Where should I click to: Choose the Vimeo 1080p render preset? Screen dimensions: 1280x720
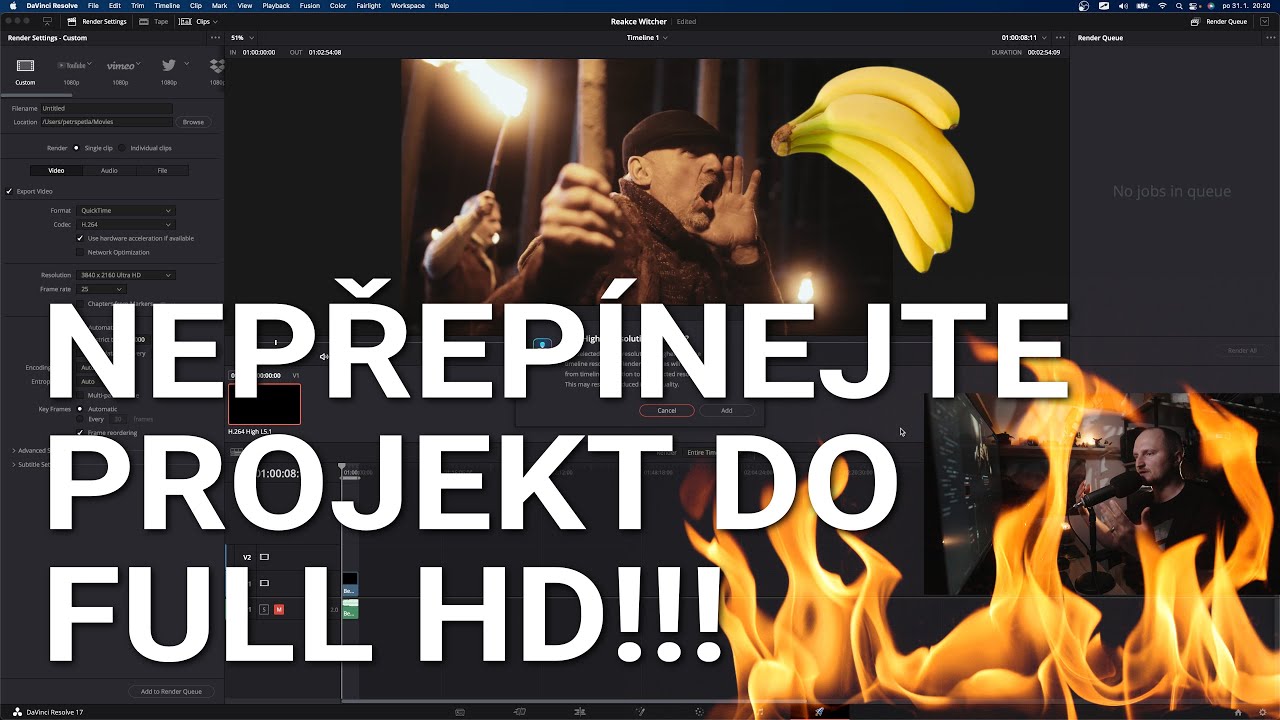tap(121, 66)
